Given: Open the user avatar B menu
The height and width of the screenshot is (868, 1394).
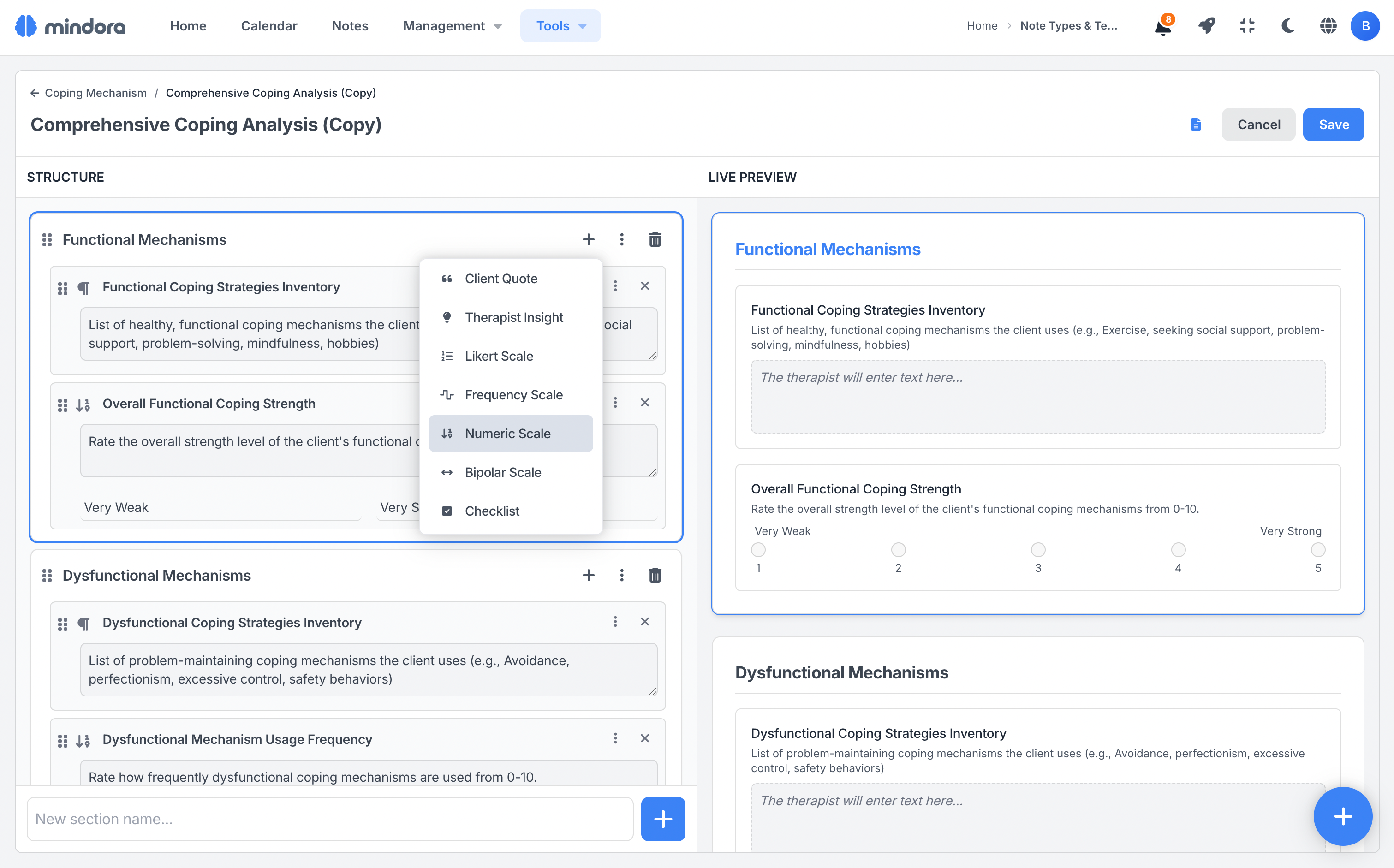Looking at the screenshot, I should click(1365, 26).
